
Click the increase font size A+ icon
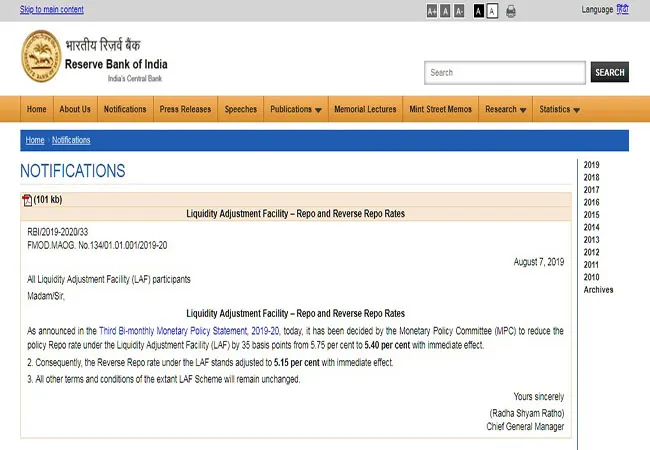[x=432, y=11]
